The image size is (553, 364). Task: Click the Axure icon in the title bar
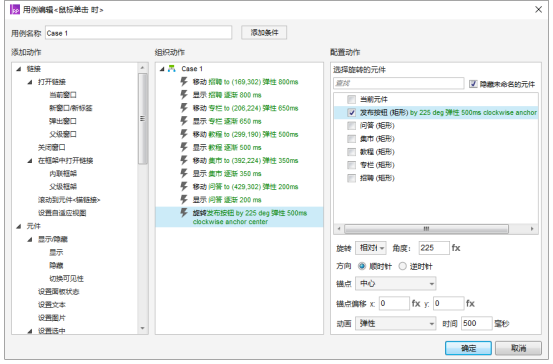pyautogui.click(x=15, y=9)
